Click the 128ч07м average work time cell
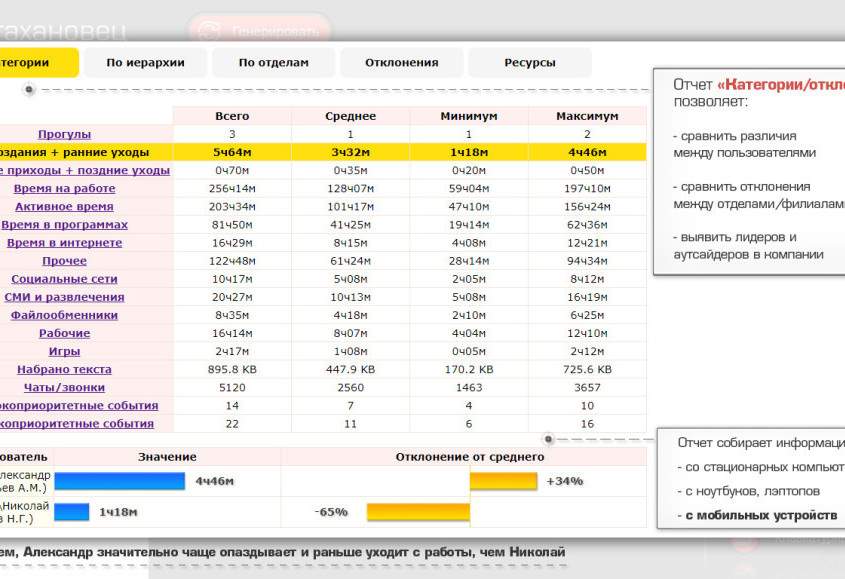This screenshot has height=579, width=845. [x=350, y=188]
